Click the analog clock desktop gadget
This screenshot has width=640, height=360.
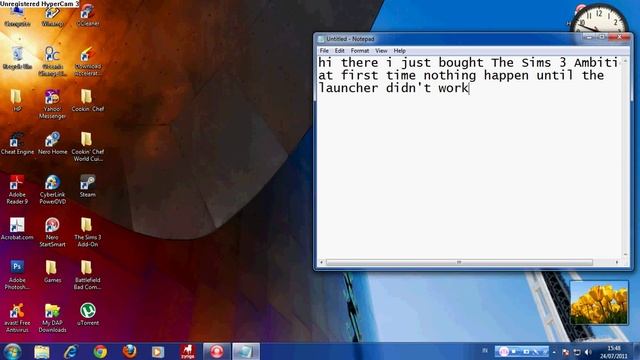tap(599, 19)
